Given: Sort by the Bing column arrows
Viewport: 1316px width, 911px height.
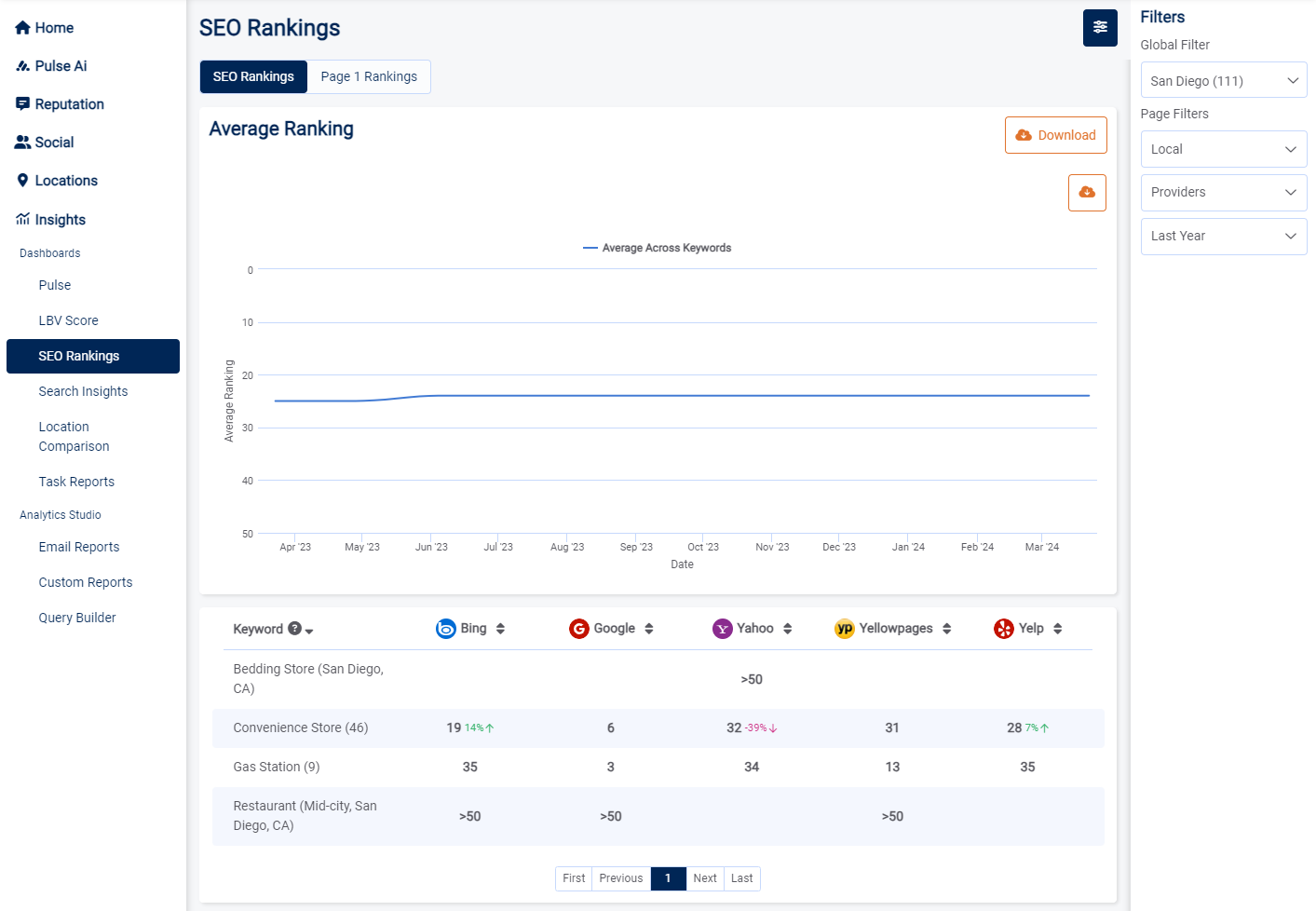Looking at the screenshot, I should 500,629.
